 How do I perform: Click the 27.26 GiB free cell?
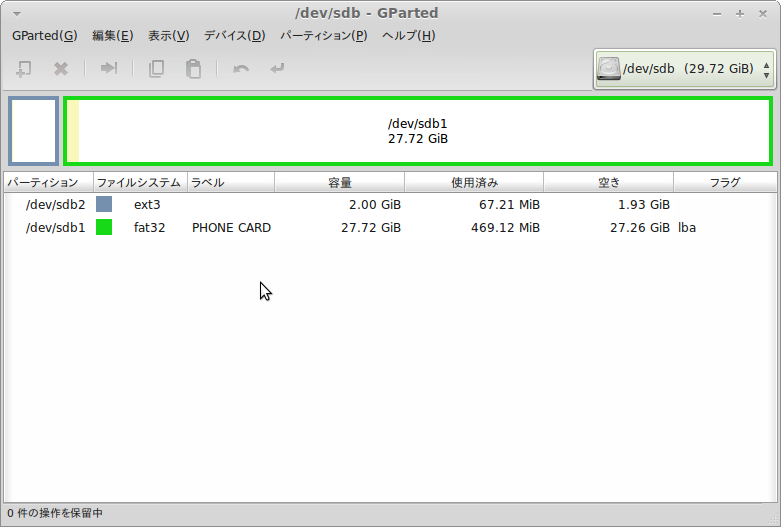pyautogui.click(x=640, y=228)
